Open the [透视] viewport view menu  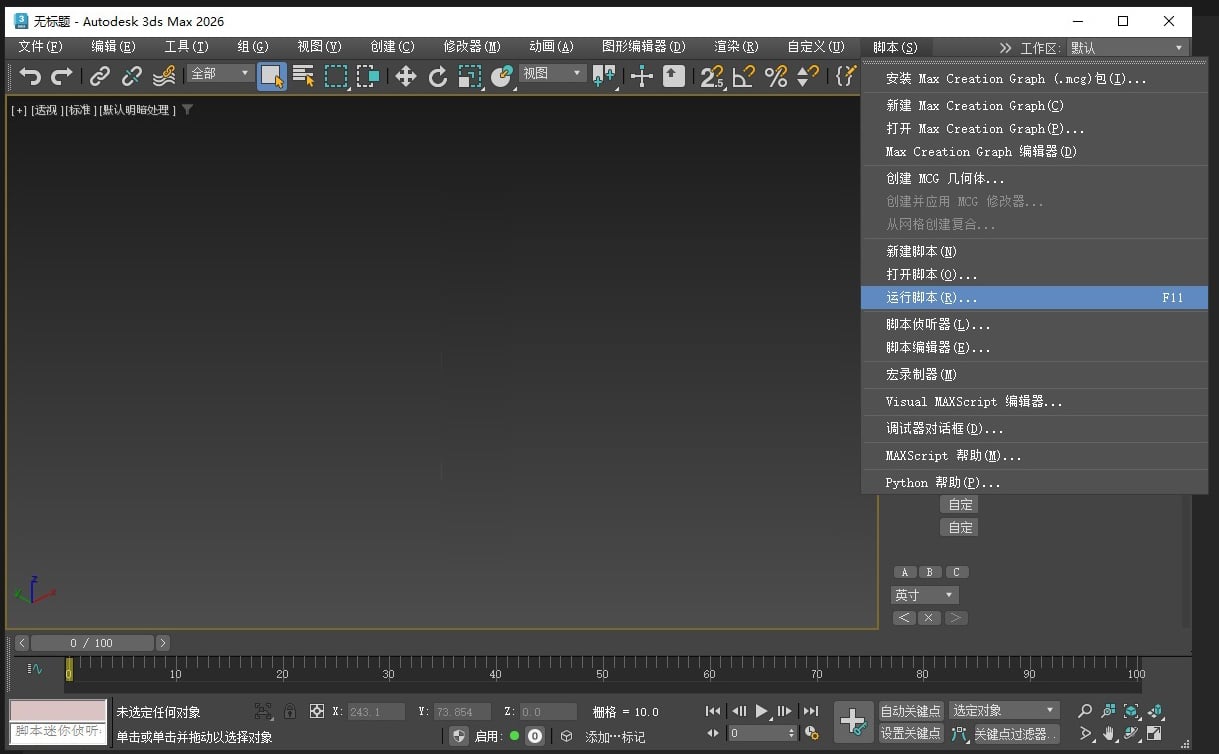coord(46,110)
